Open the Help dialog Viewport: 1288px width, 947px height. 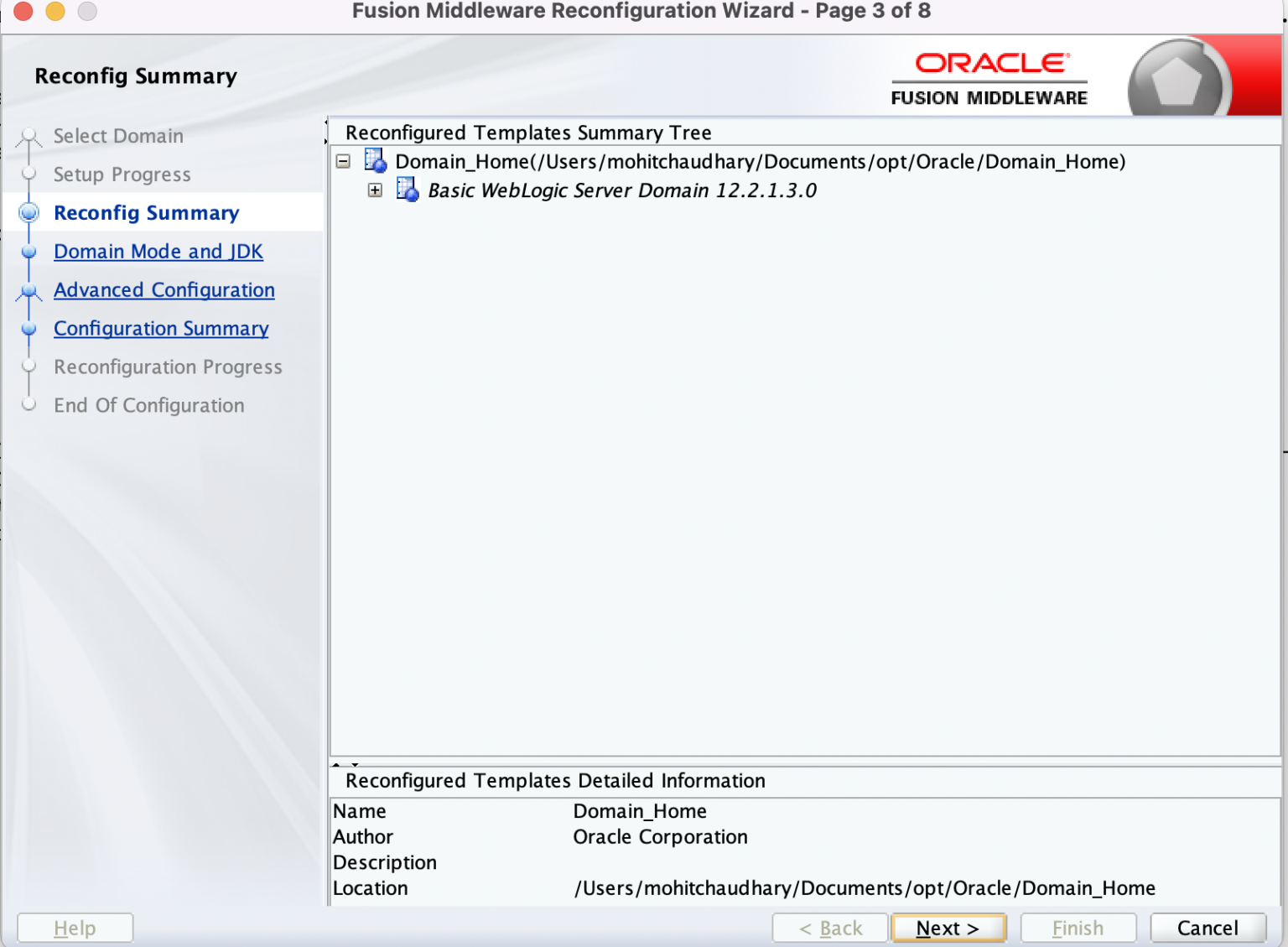coord(75,928)
